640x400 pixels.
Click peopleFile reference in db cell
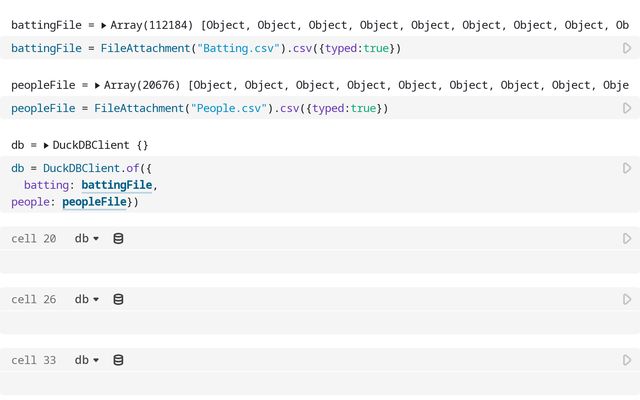pos(94,202)
